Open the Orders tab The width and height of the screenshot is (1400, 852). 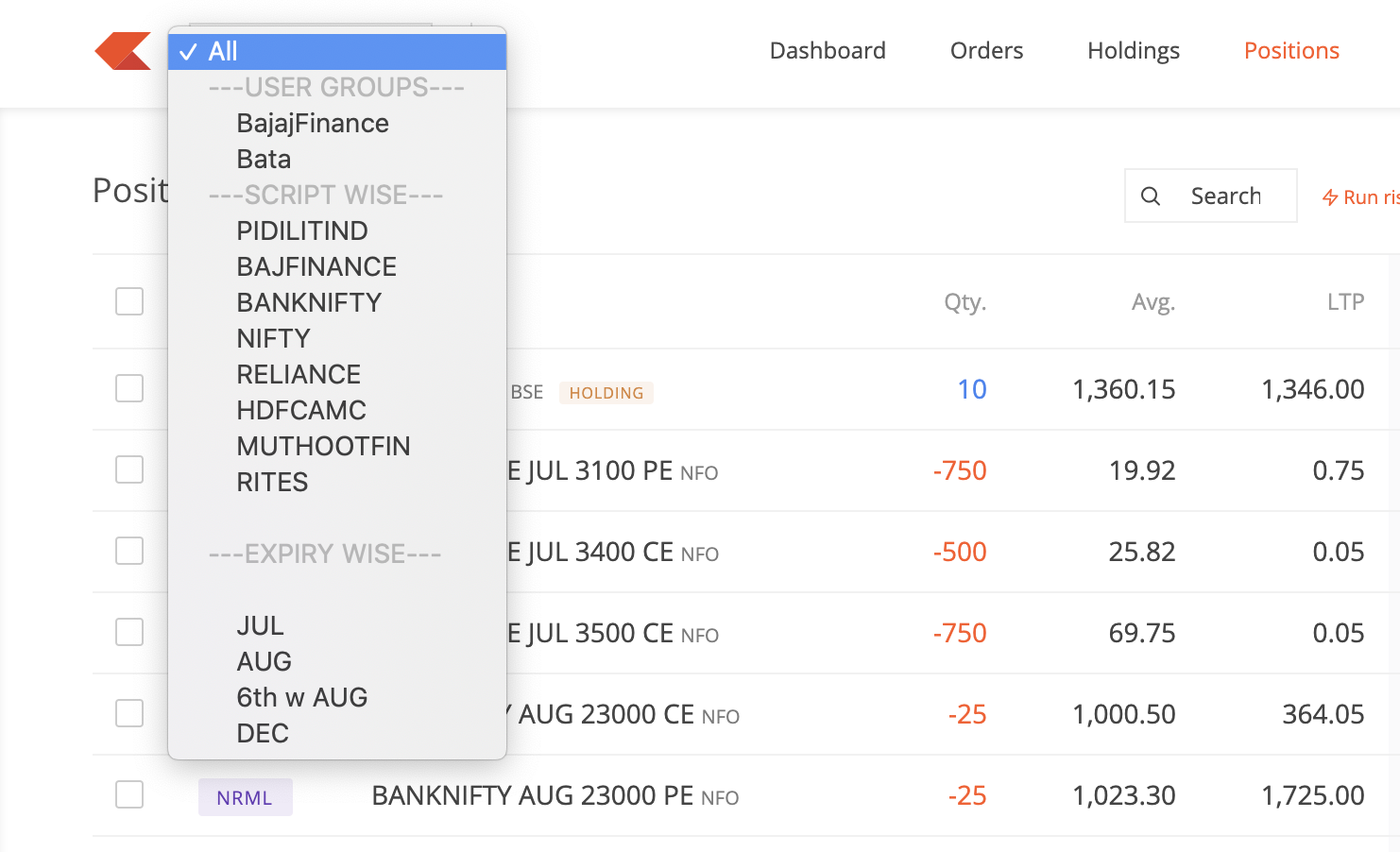[x=986, y=51]
